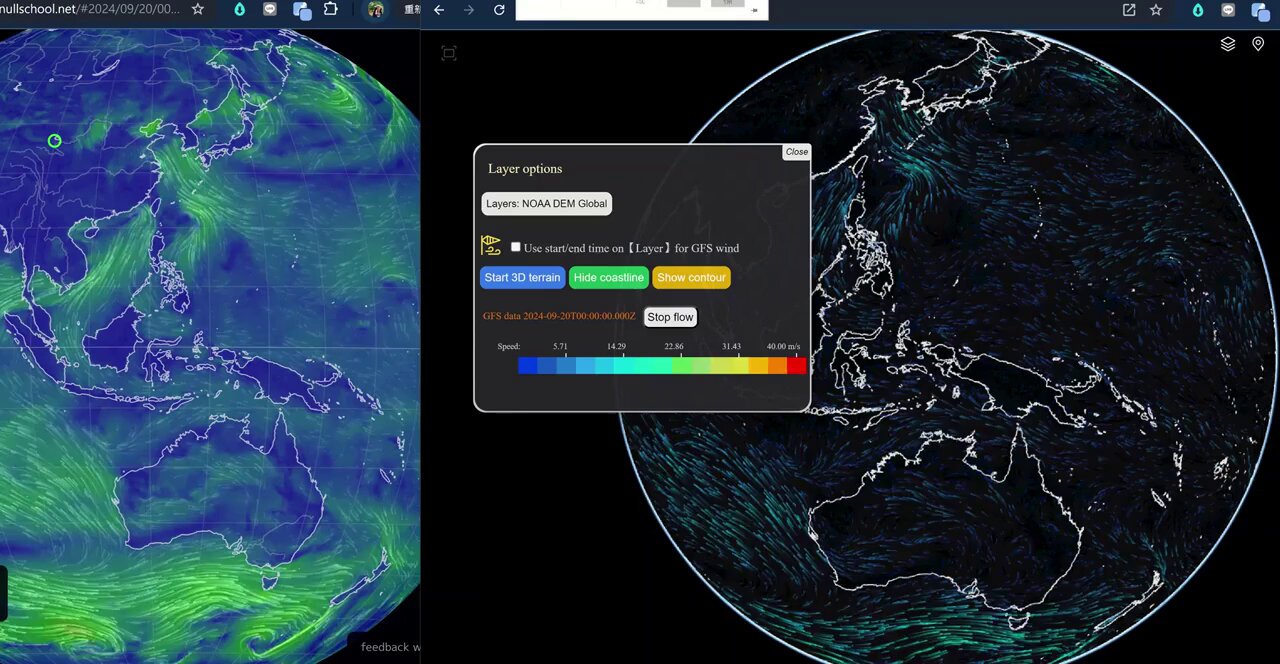Click the GFS data 2024-09-20 timestamp text

click(559, 316)
